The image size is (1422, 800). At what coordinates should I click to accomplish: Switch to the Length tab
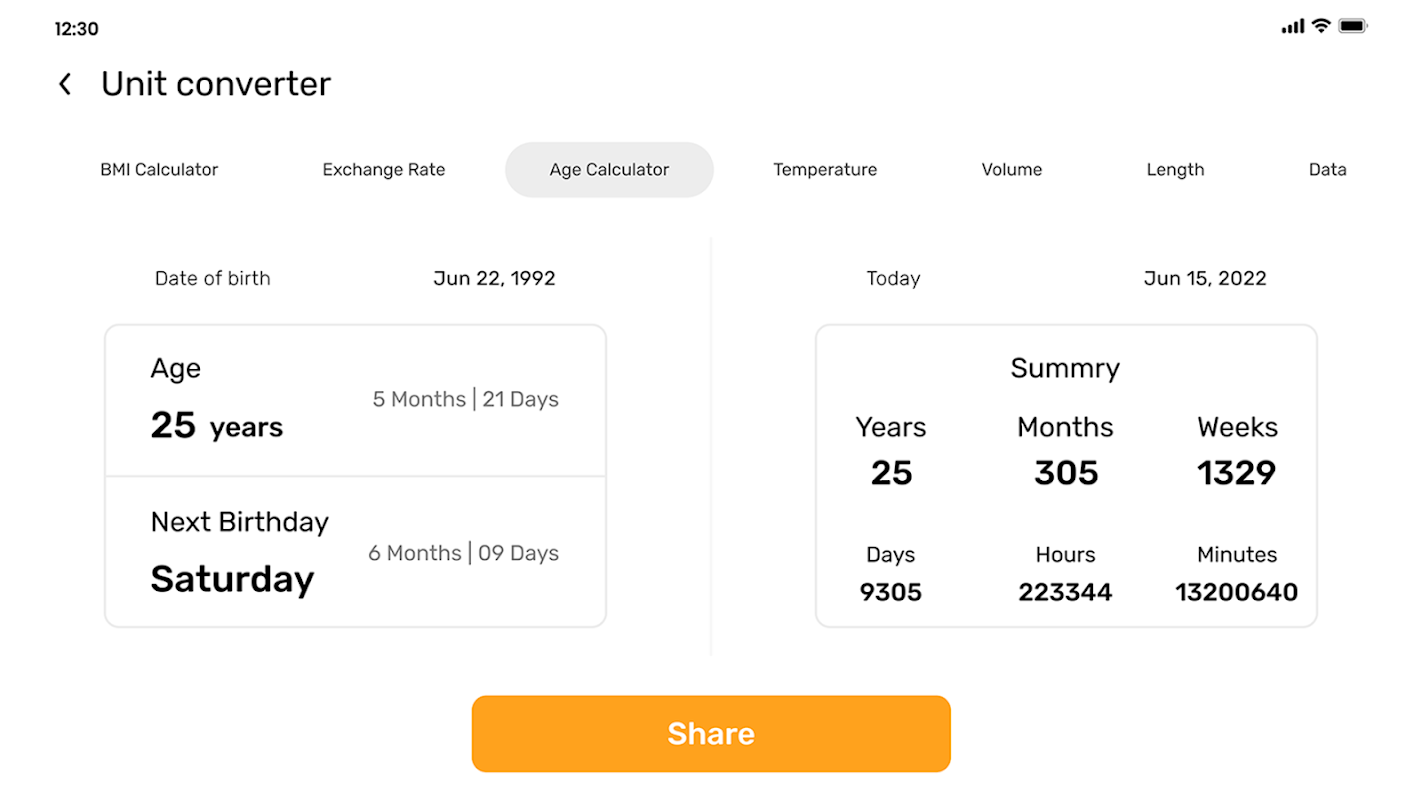click(1175, 170)
